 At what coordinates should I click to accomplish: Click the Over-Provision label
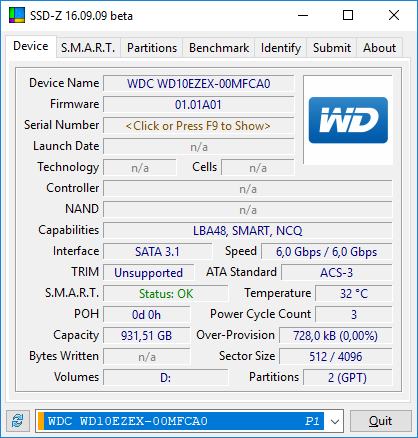(x=235, y=335)
